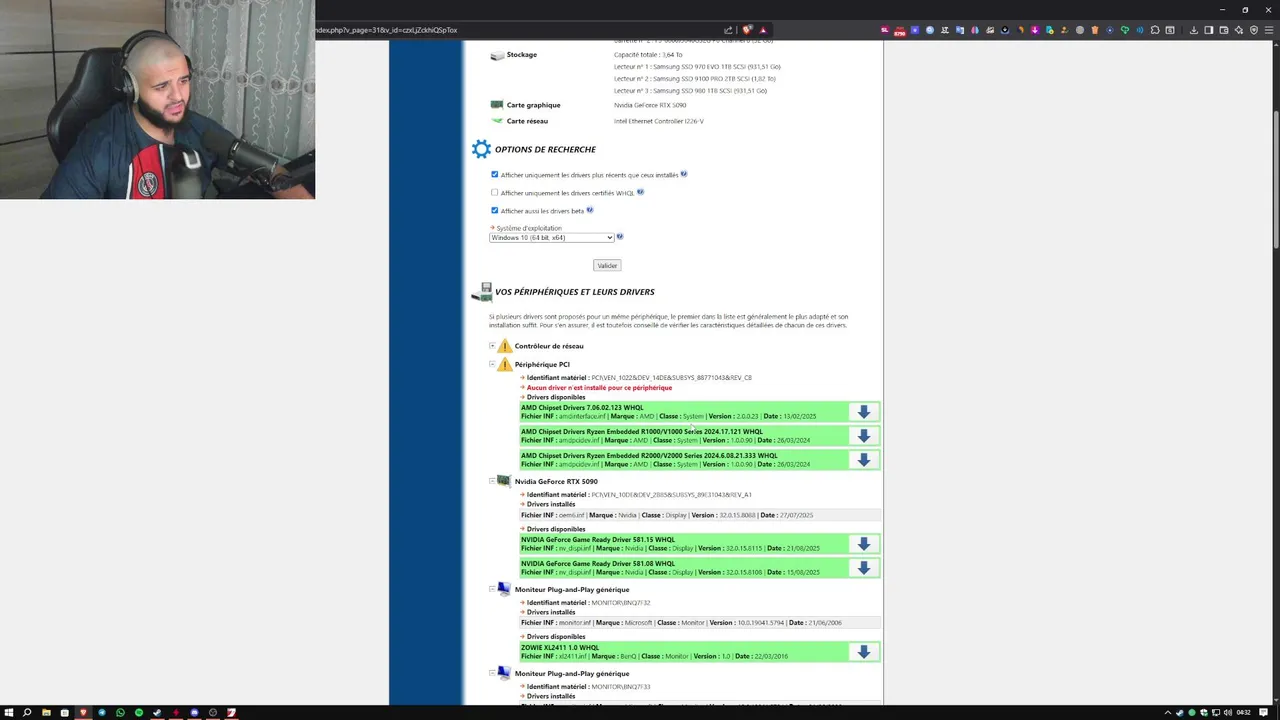Screen dimensions: 1280x720
Task: Collapse the Périphérique PCI entry
Action: (492, 364)
